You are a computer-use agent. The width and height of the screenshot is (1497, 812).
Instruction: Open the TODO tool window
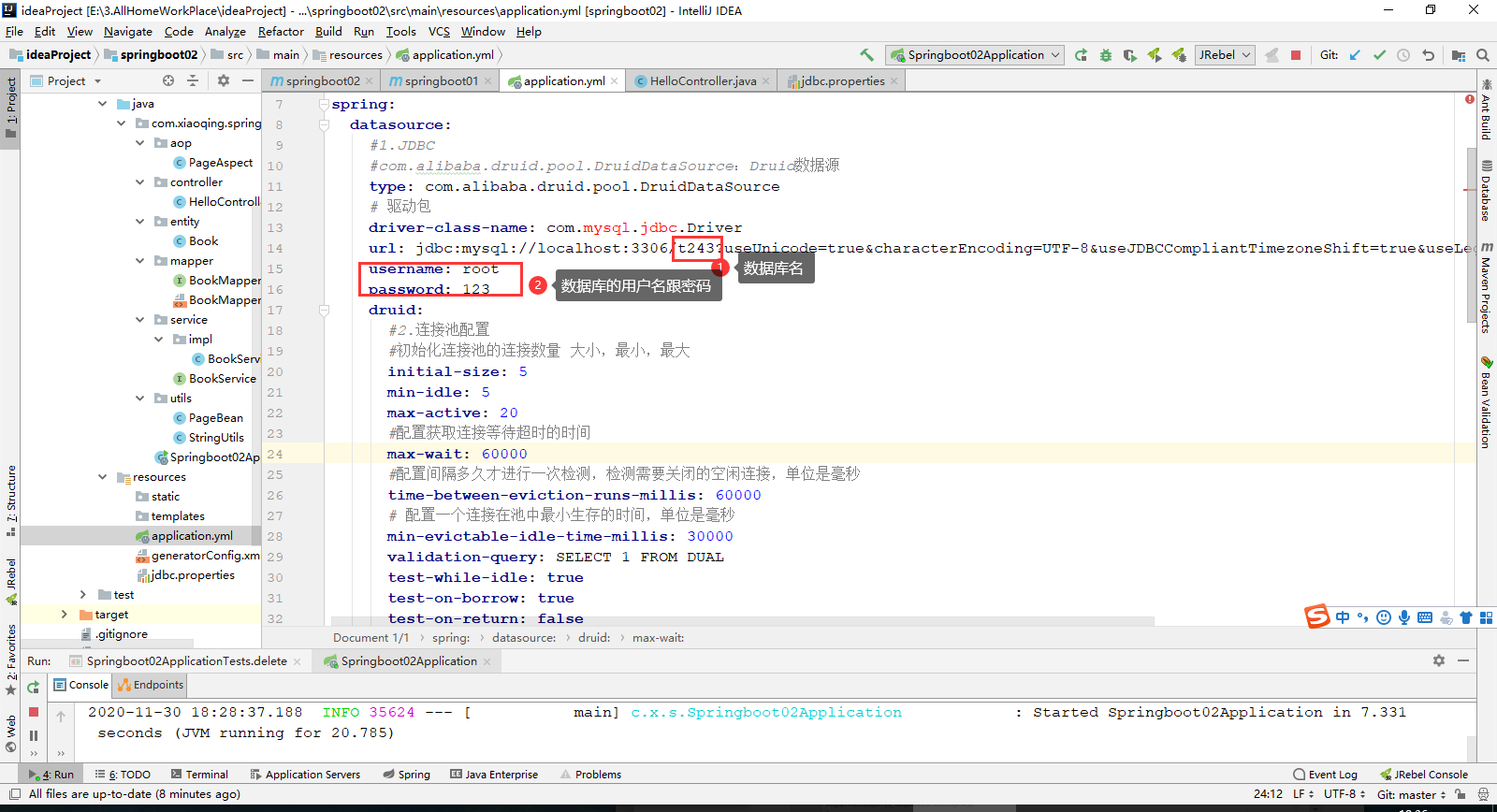(x=123, y=775)
